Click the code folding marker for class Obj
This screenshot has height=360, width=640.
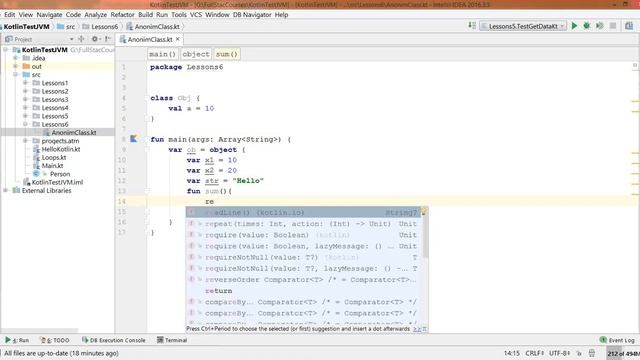click(147, 98)
